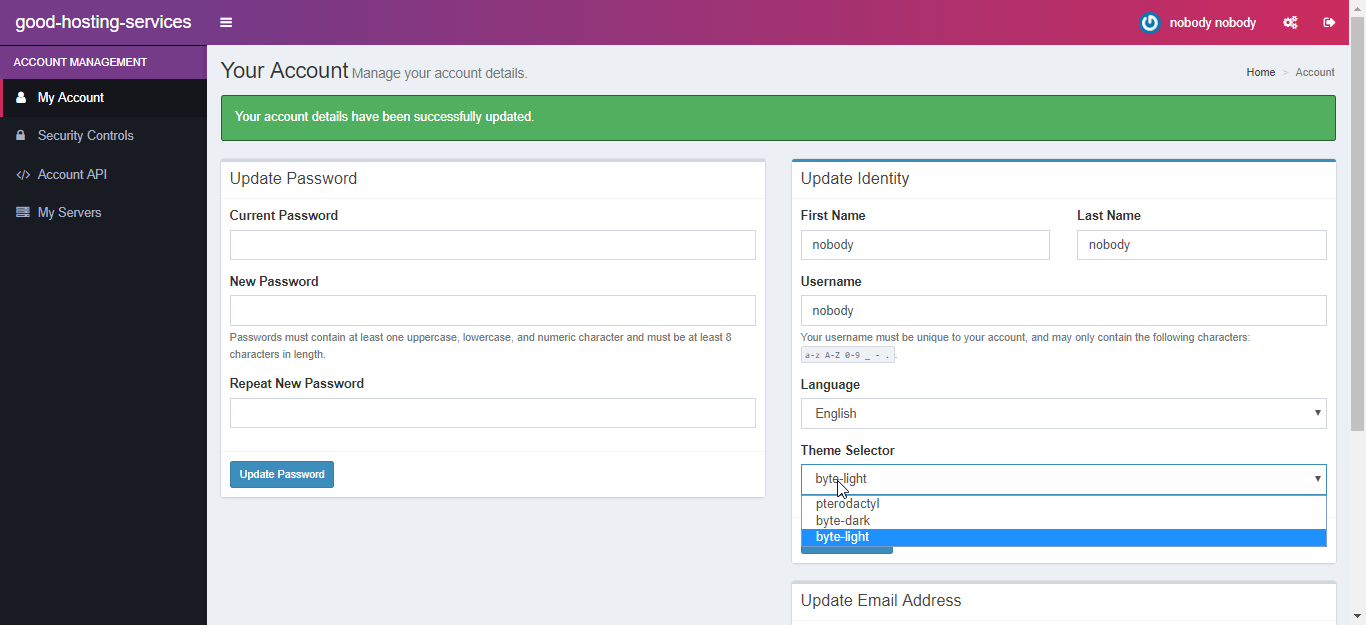Open the Language dropdown

(x=1063, y=413)
